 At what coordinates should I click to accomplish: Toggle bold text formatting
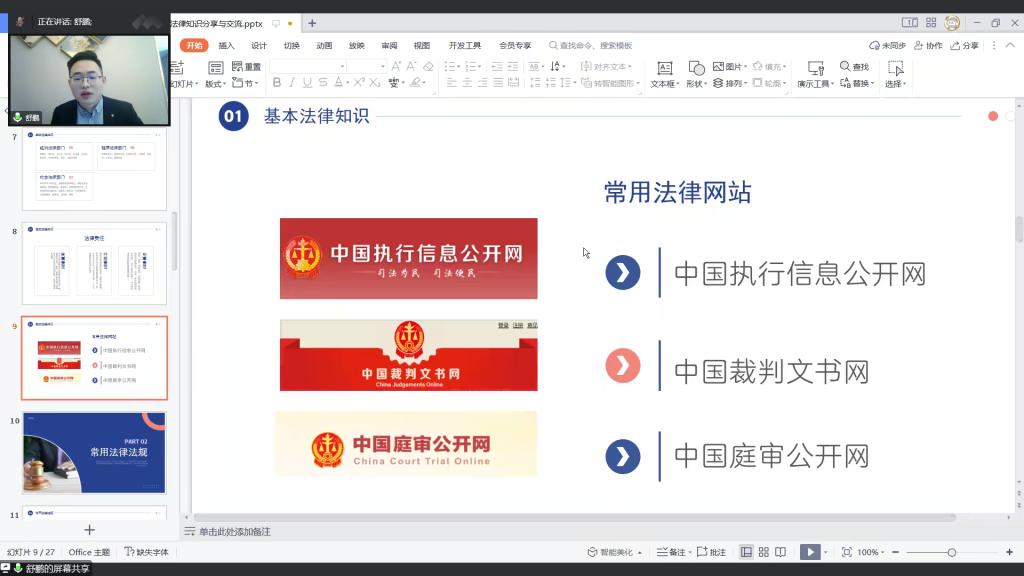coord(277,83)
